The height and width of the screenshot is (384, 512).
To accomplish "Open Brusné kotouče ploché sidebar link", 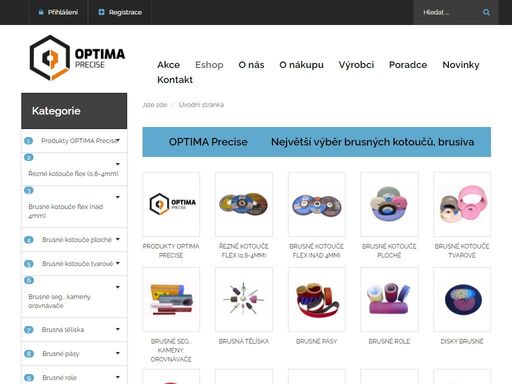I will (77, 240).
